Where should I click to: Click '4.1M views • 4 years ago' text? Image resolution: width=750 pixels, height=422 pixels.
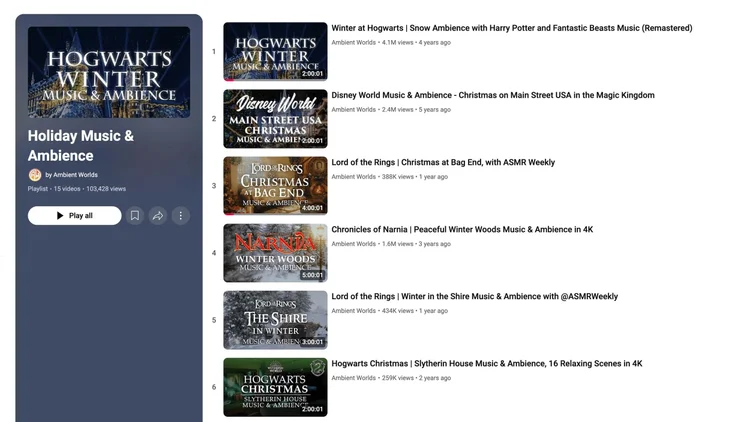[x=416, y=43]
